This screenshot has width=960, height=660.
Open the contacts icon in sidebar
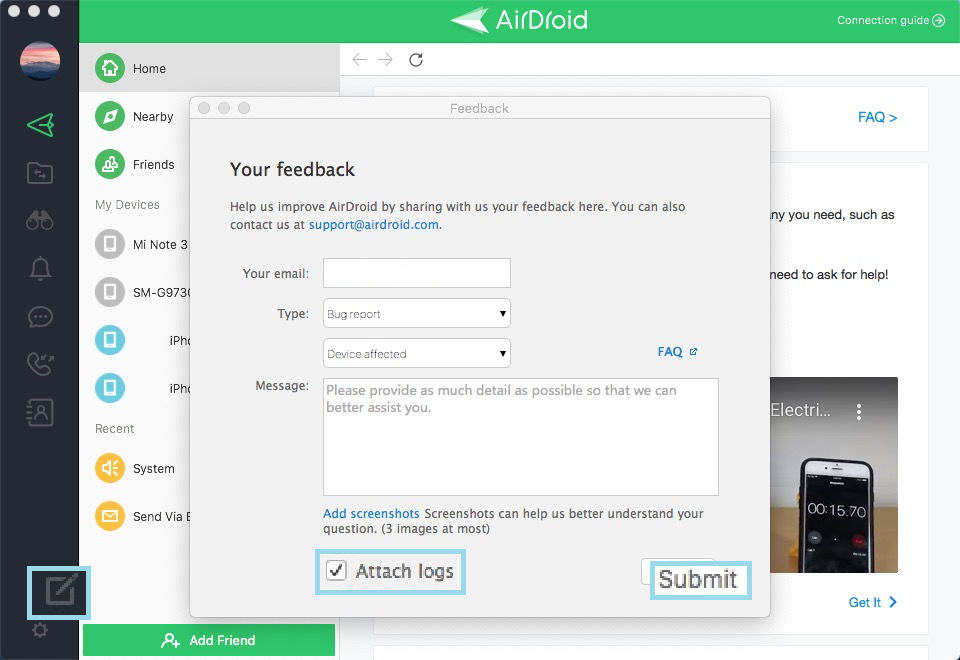40,412
